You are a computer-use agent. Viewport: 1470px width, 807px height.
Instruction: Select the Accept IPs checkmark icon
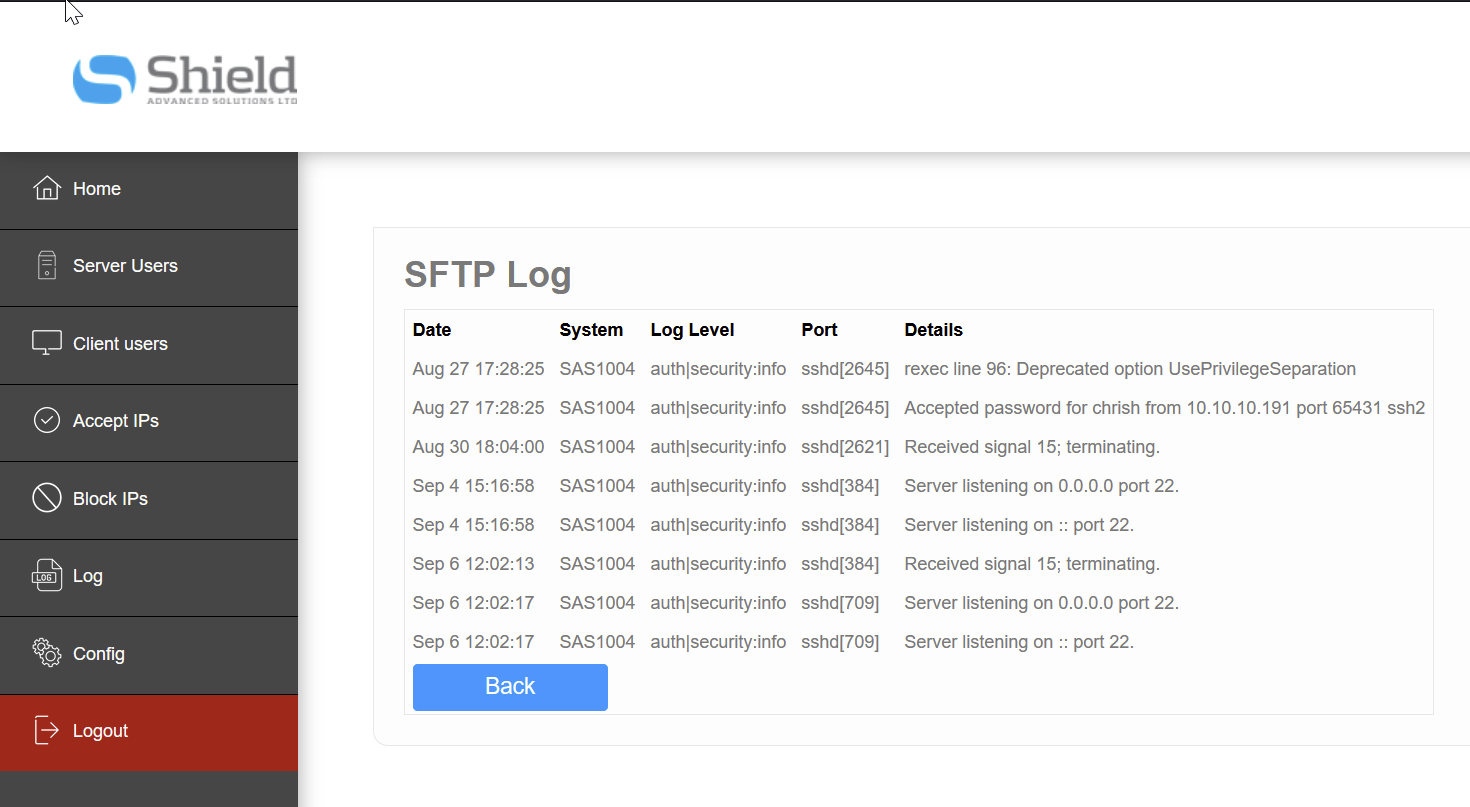coord(47,420)
